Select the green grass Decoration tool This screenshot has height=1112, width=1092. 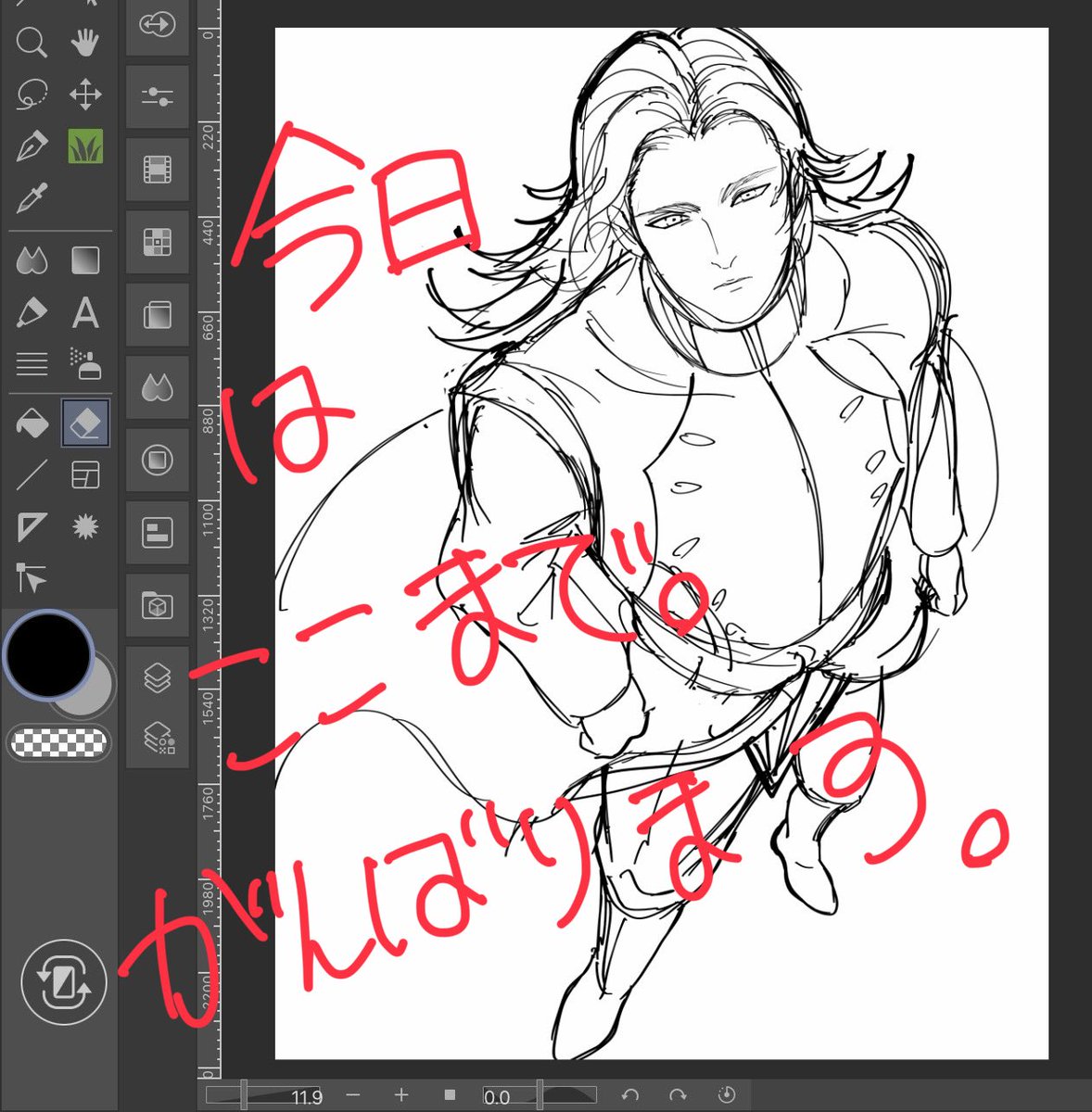(85, 146)
